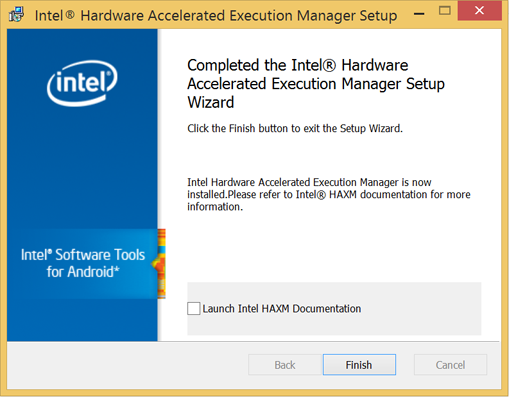The image size is (509, 397).
Task: Close the setup wizard with the red X
Action: click(x=479, y=11)
